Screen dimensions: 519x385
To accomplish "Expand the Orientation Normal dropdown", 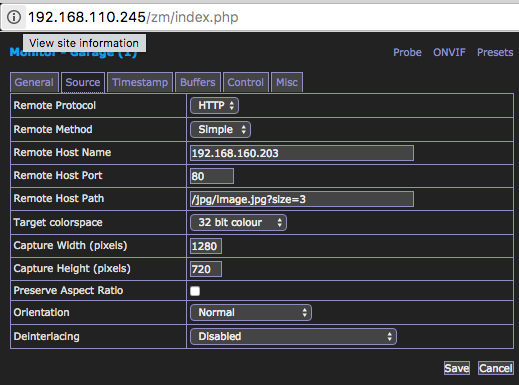I will coord(251,312).
